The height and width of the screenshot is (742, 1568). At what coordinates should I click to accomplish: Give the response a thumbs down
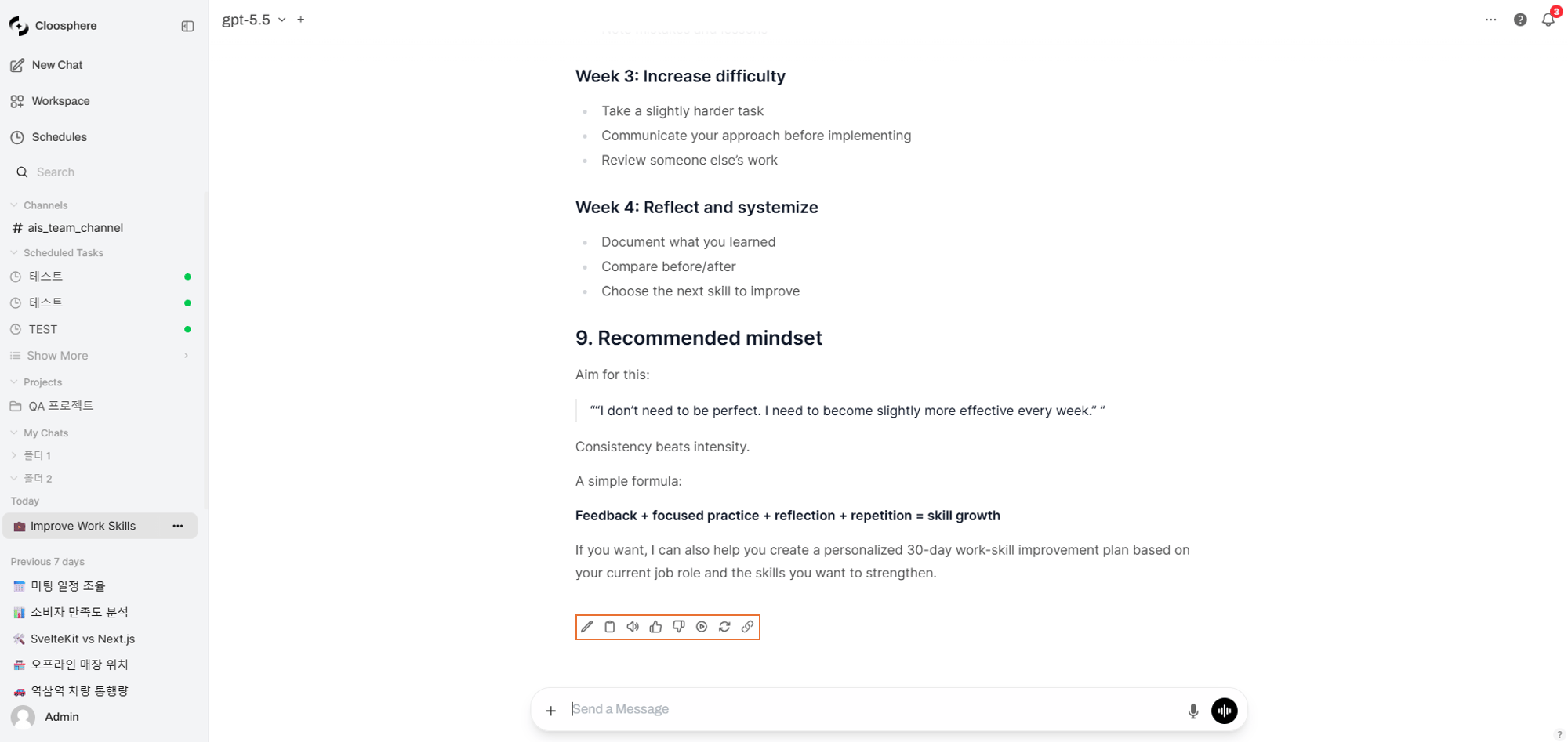pos(679,627)
